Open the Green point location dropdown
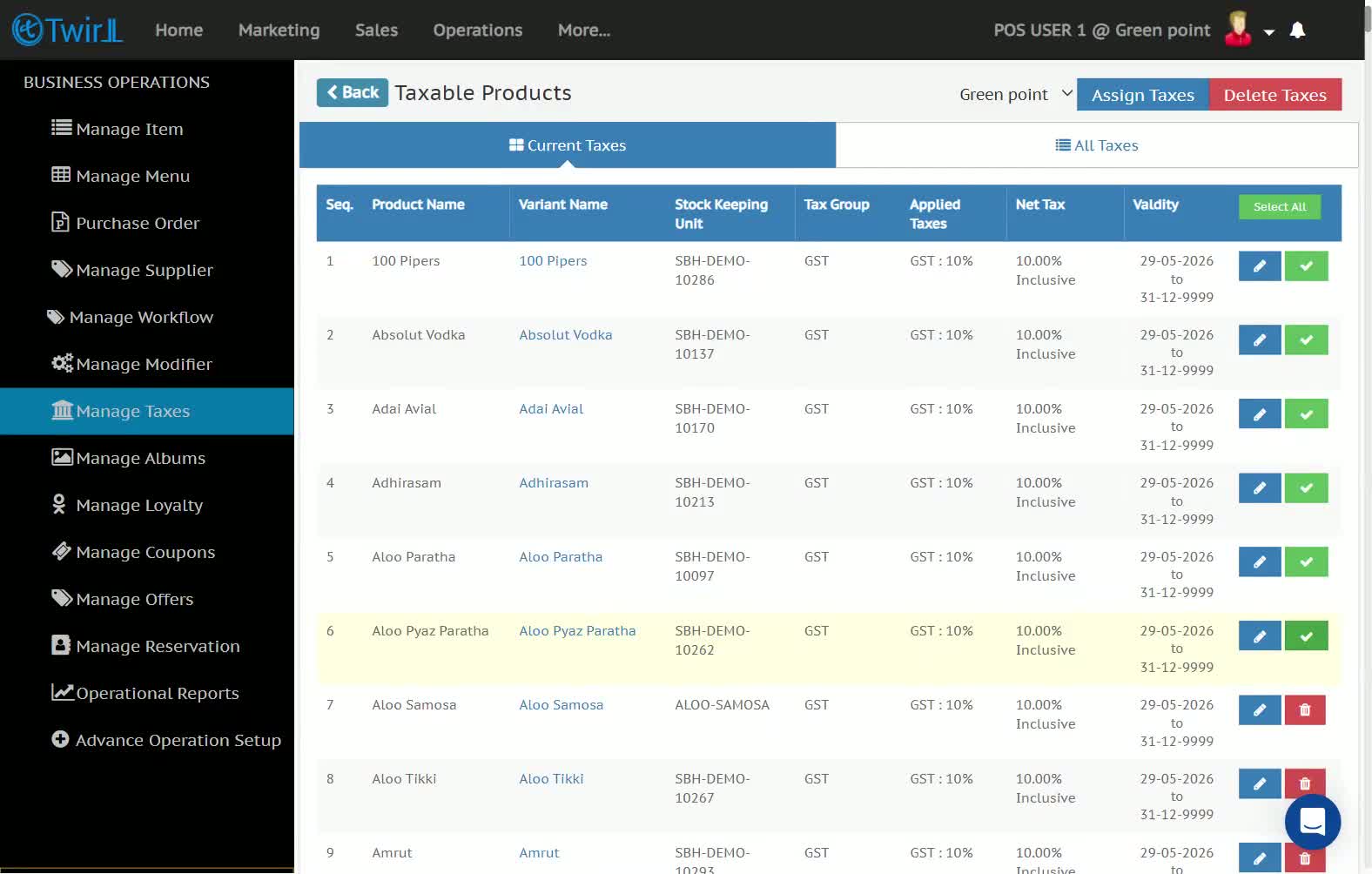The width and height of the screenshot is (1372, 874). [1015, 94]
